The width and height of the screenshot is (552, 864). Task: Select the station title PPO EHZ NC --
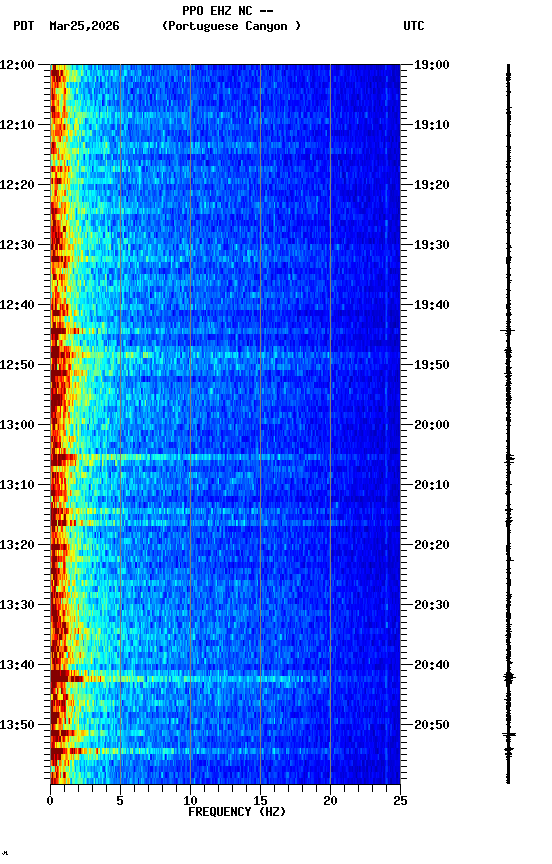(228, 10)
